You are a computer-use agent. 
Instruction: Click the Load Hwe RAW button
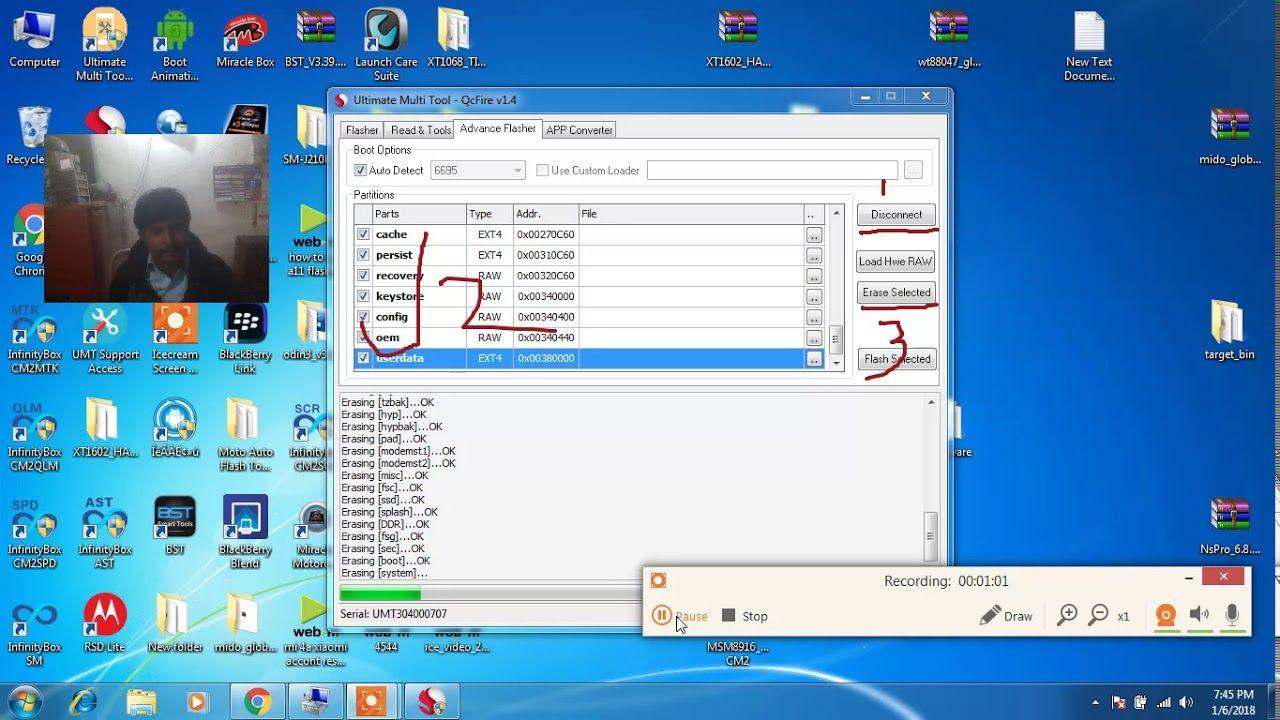tap(896, 262)
